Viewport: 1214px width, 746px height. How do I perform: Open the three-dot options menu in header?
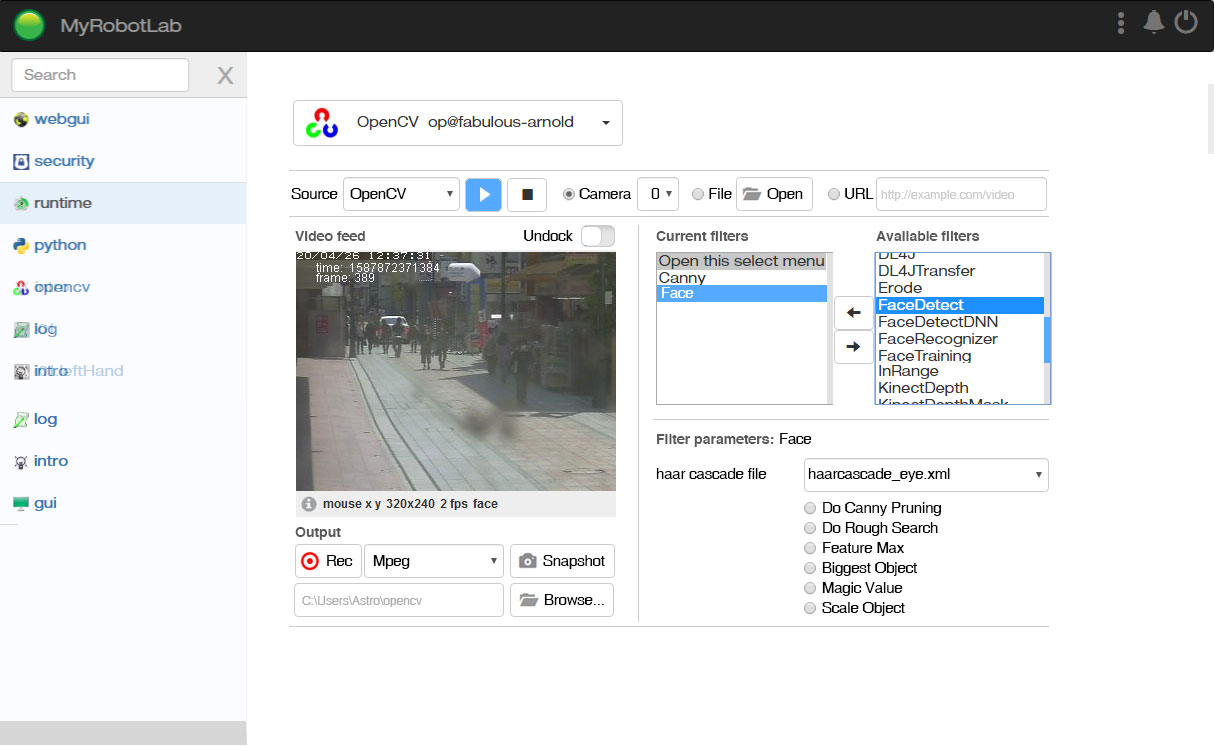(1122, 23)
